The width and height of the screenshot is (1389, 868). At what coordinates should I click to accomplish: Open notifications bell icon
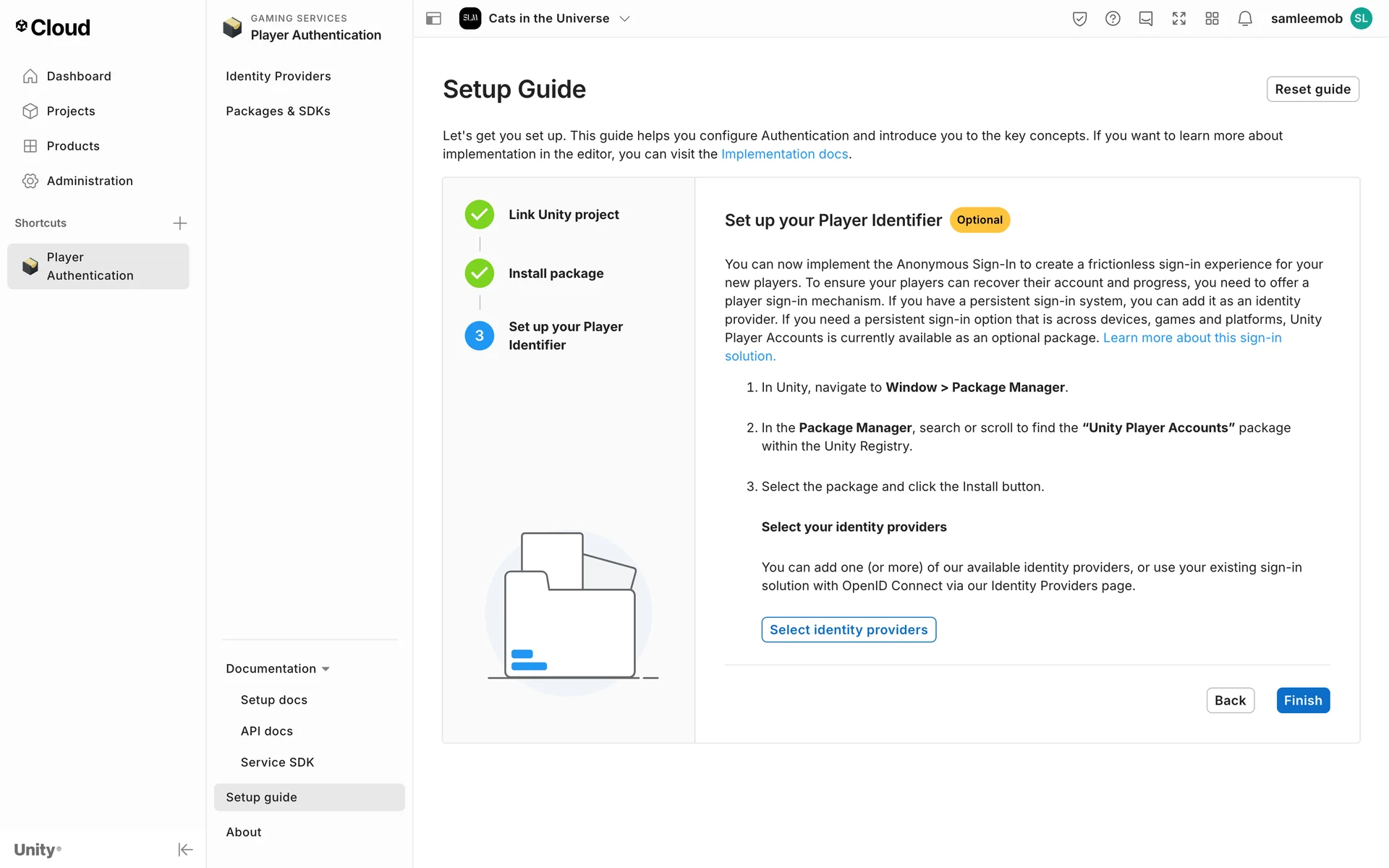pos(1245,19)
